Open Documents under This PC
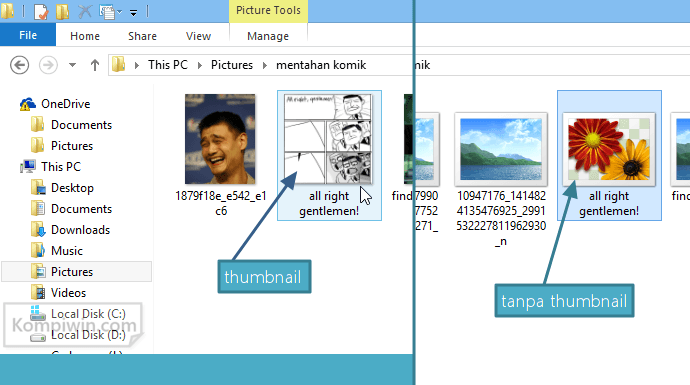 81,209
